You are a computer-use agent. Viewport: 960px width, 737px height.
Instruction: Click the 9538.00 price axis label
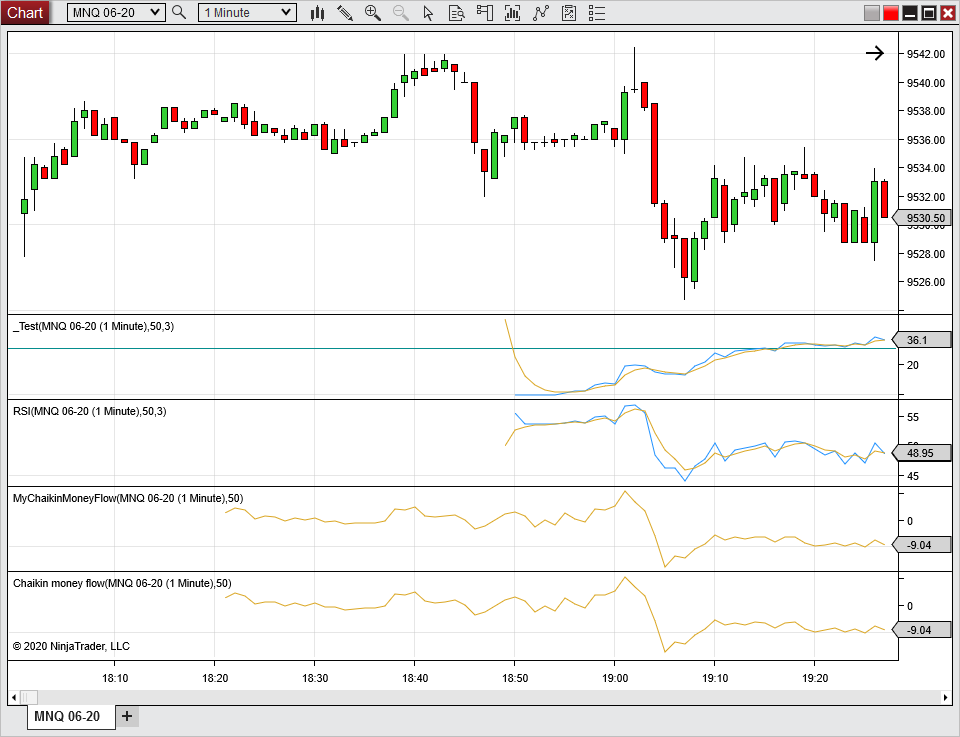click(x=926, y=111)
